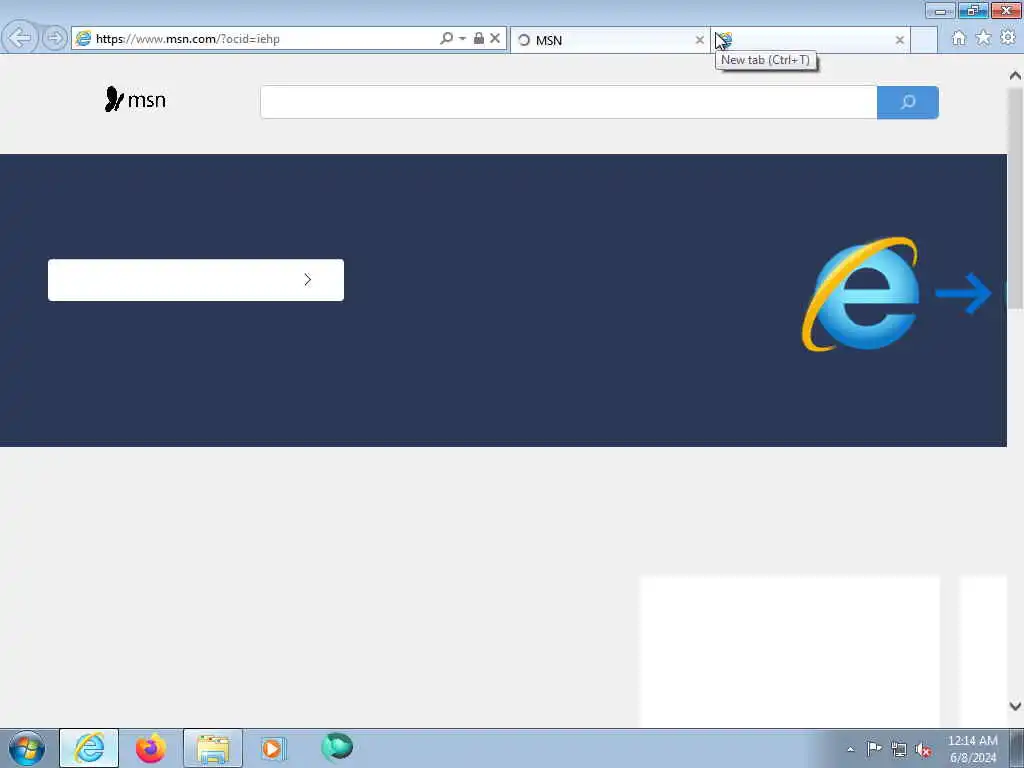1024x768 pixels.
Task: Close the MSN tab
Action: click(699, 40)
